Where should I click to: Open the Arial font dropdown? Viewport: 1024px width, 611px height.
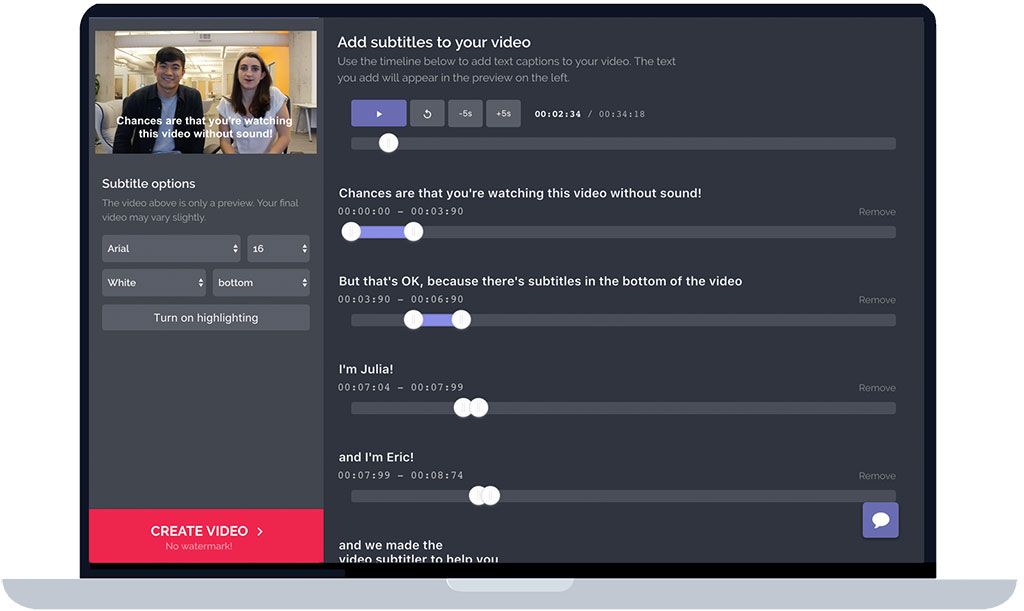tap(171, 248)
